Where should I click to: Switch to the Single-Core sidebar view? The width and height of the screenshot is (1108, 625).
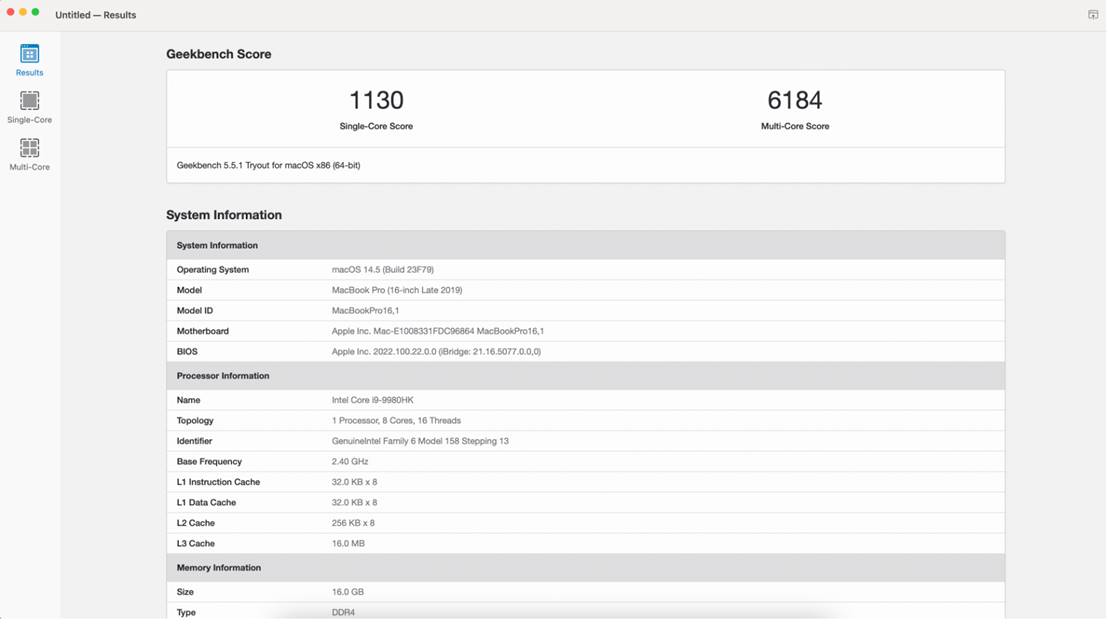[x=29, y=107]
